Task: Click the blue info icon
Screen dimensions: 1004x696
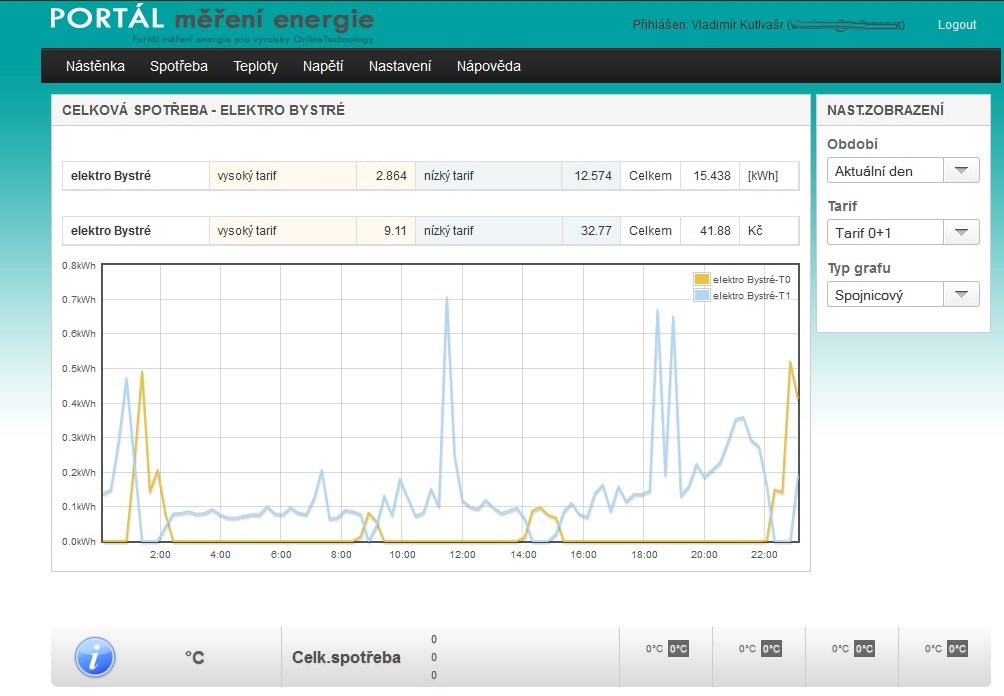Action: (x=95, y=657)
